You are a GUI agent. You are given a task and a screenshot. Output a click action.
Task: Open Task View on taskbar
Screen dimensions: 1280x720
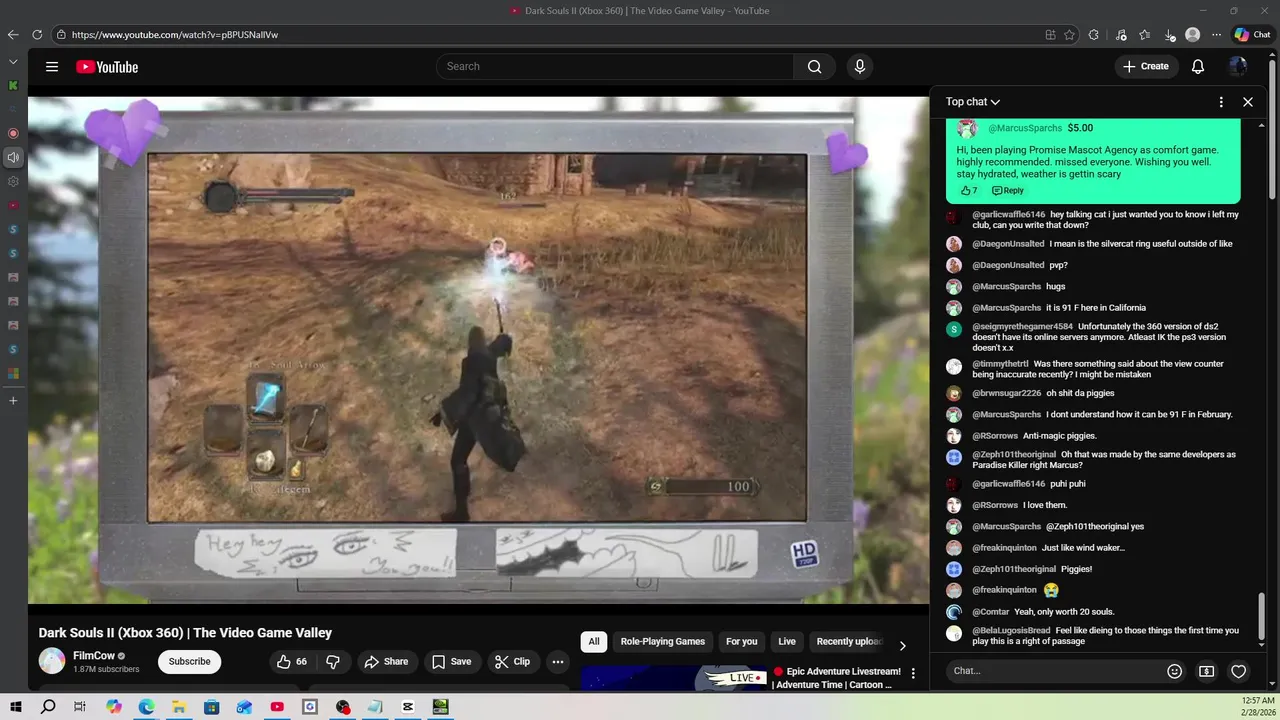tap(80, 707)
